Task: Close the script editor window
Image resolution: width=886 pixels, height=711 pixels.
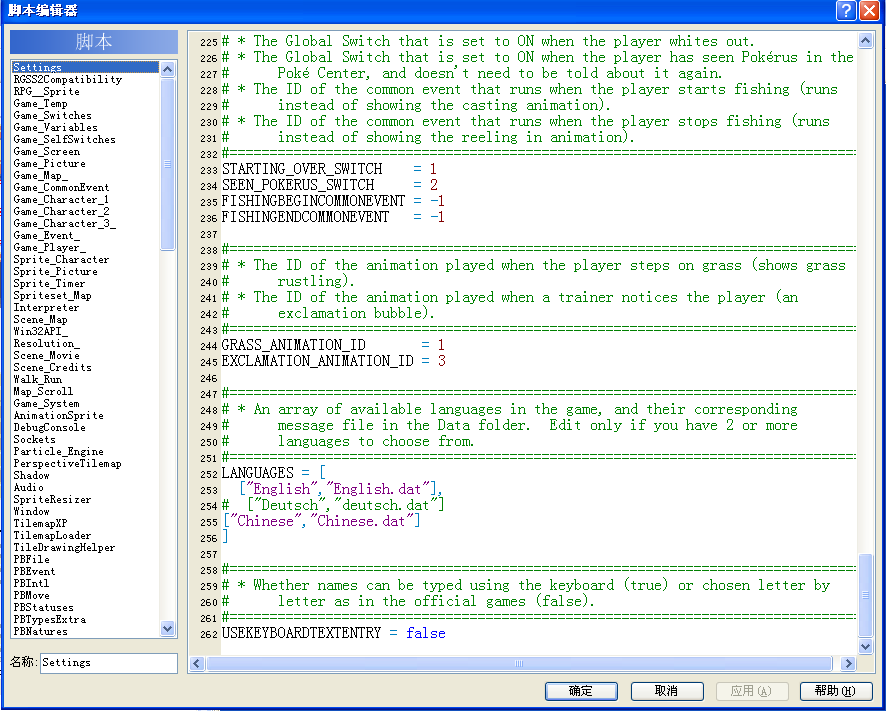Action: [869, 11]
